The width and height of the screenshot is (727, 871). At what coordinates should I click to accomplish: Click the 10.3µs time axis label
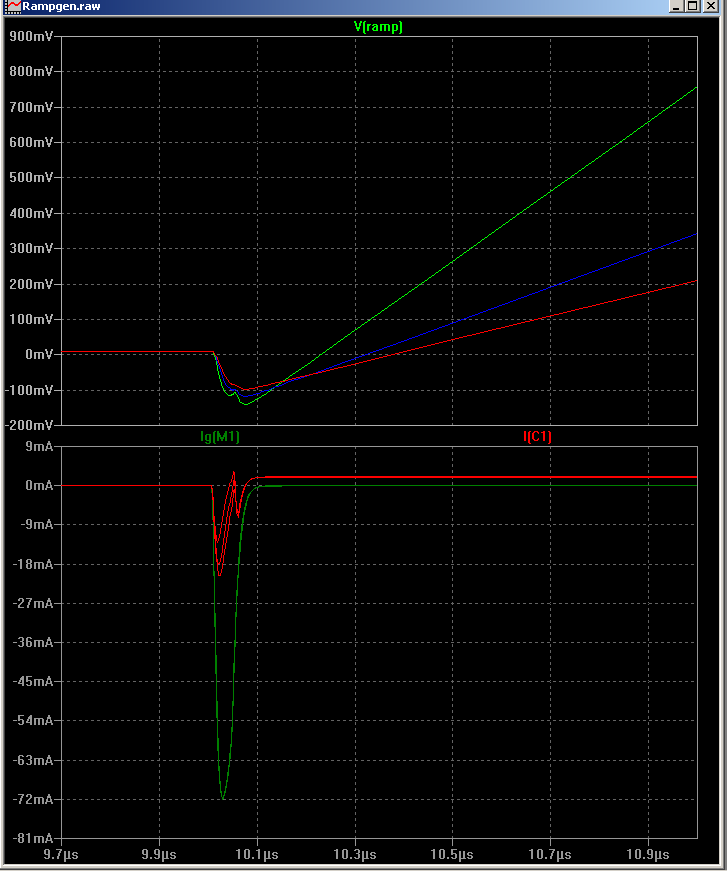click(x=355, y=854)
